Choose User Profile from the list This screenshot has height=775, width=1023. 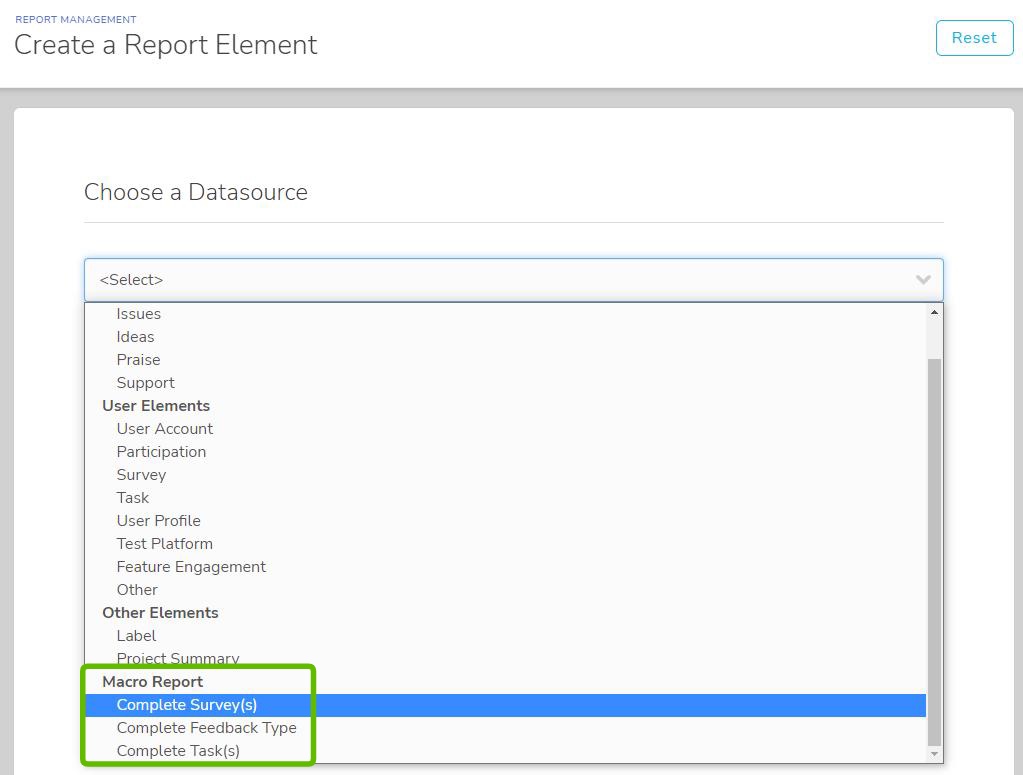158,521
